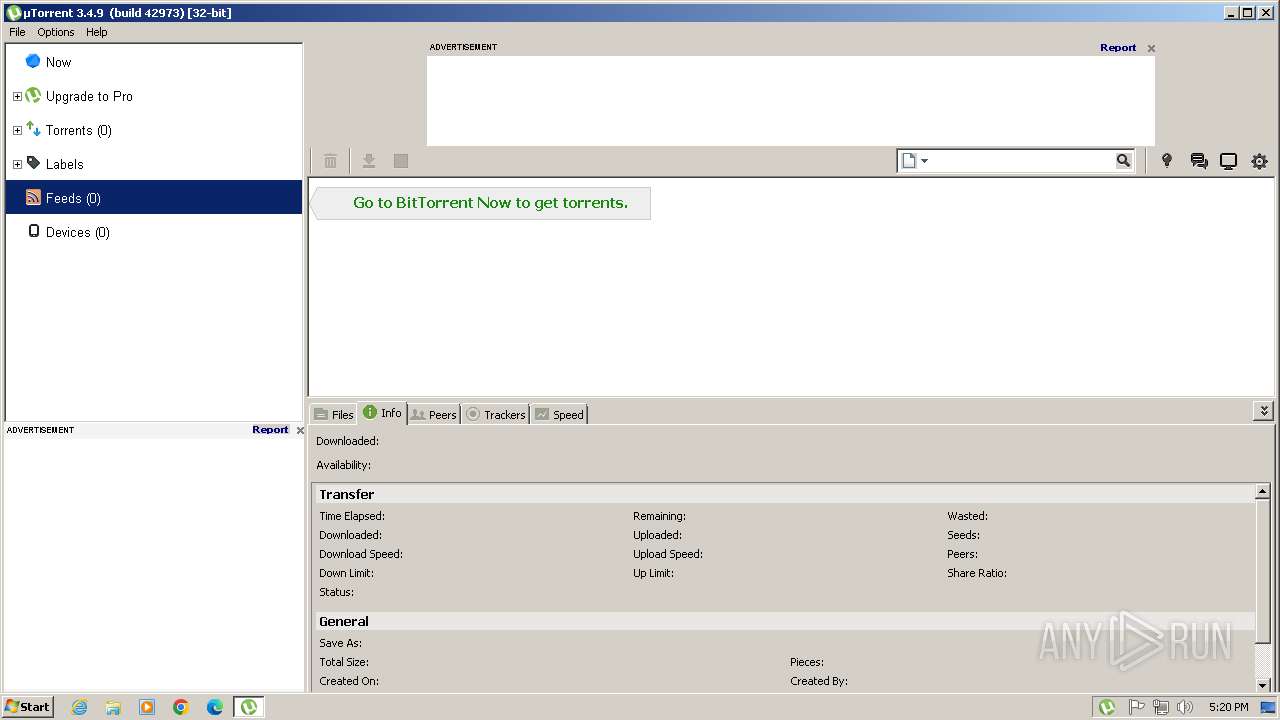Viewport: 1280px width, 720px height.
Task: Click the uTorrent taskbar button
Action: coord(249,707)
